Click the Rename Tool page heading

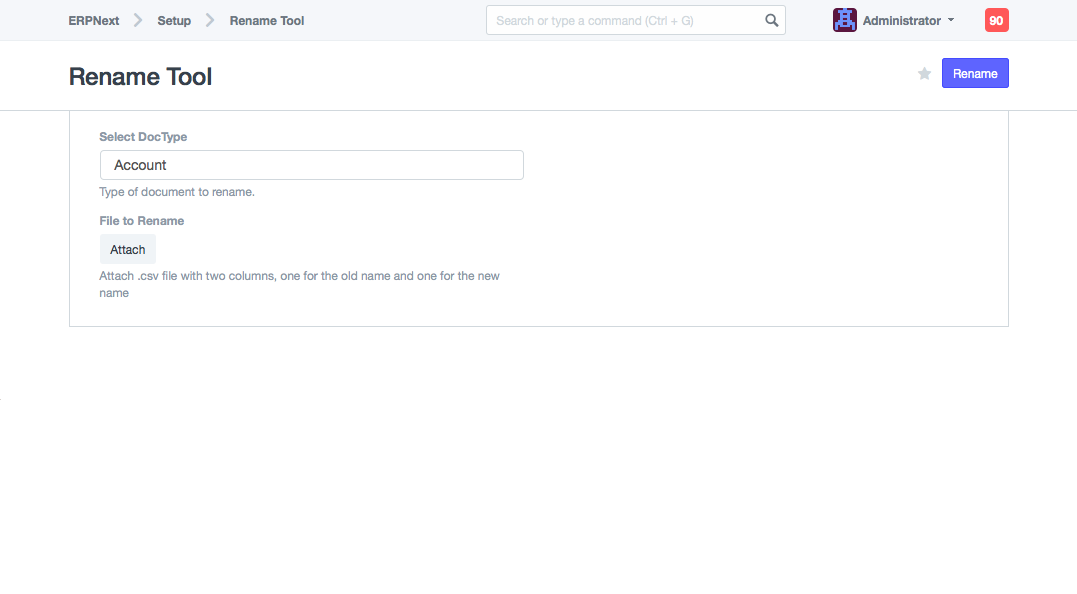point(140,76)
